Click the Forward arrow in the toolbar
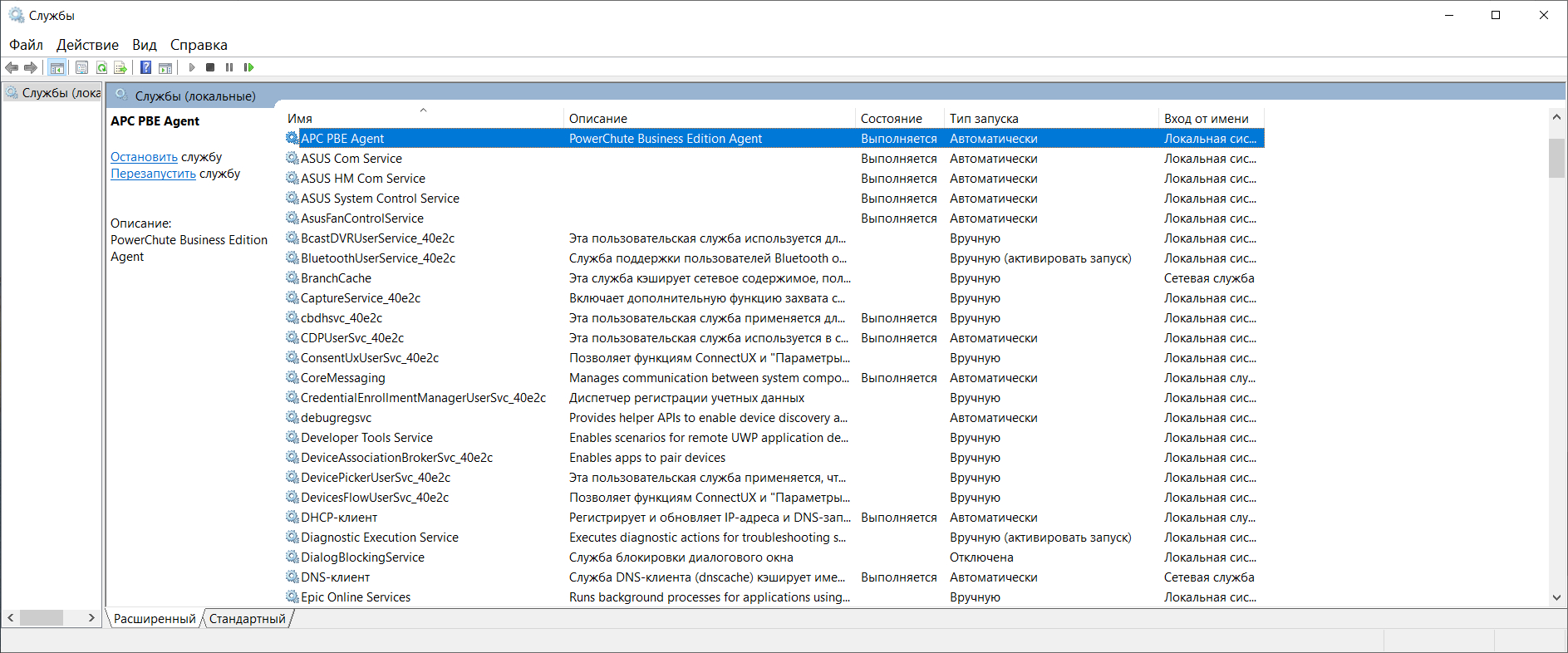1568x653 pixels. (31, 67)
